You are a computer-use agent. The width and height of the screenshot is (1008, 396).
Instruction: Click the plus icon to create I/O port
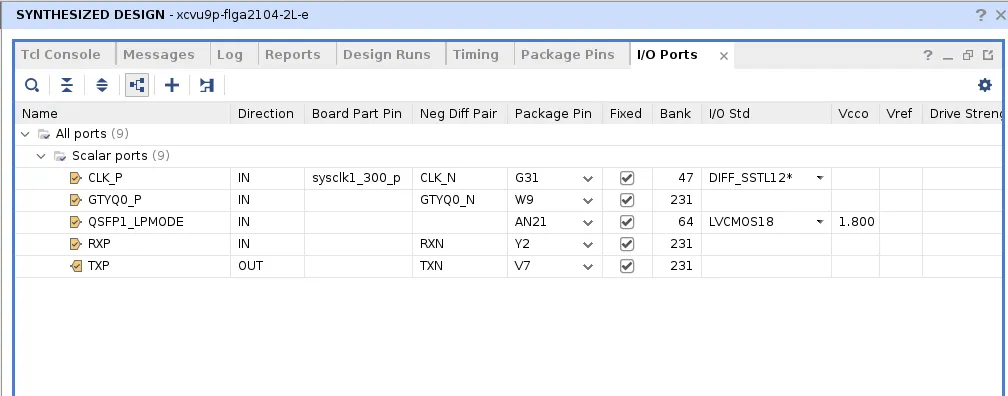pyautogui.click(x=172, y=85)
